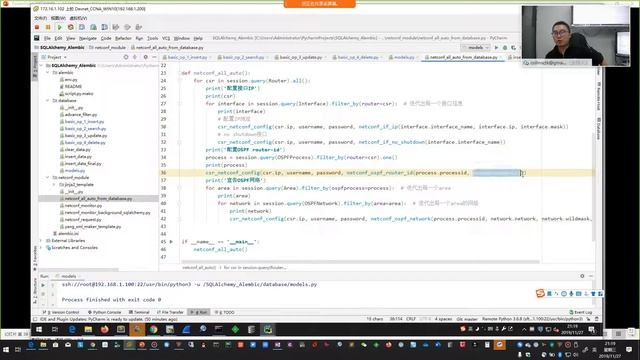The height and width of the screenshot is (360, 640).
Task: Click the rerun green arrow in the Run panel
Action: coord(43,285)
